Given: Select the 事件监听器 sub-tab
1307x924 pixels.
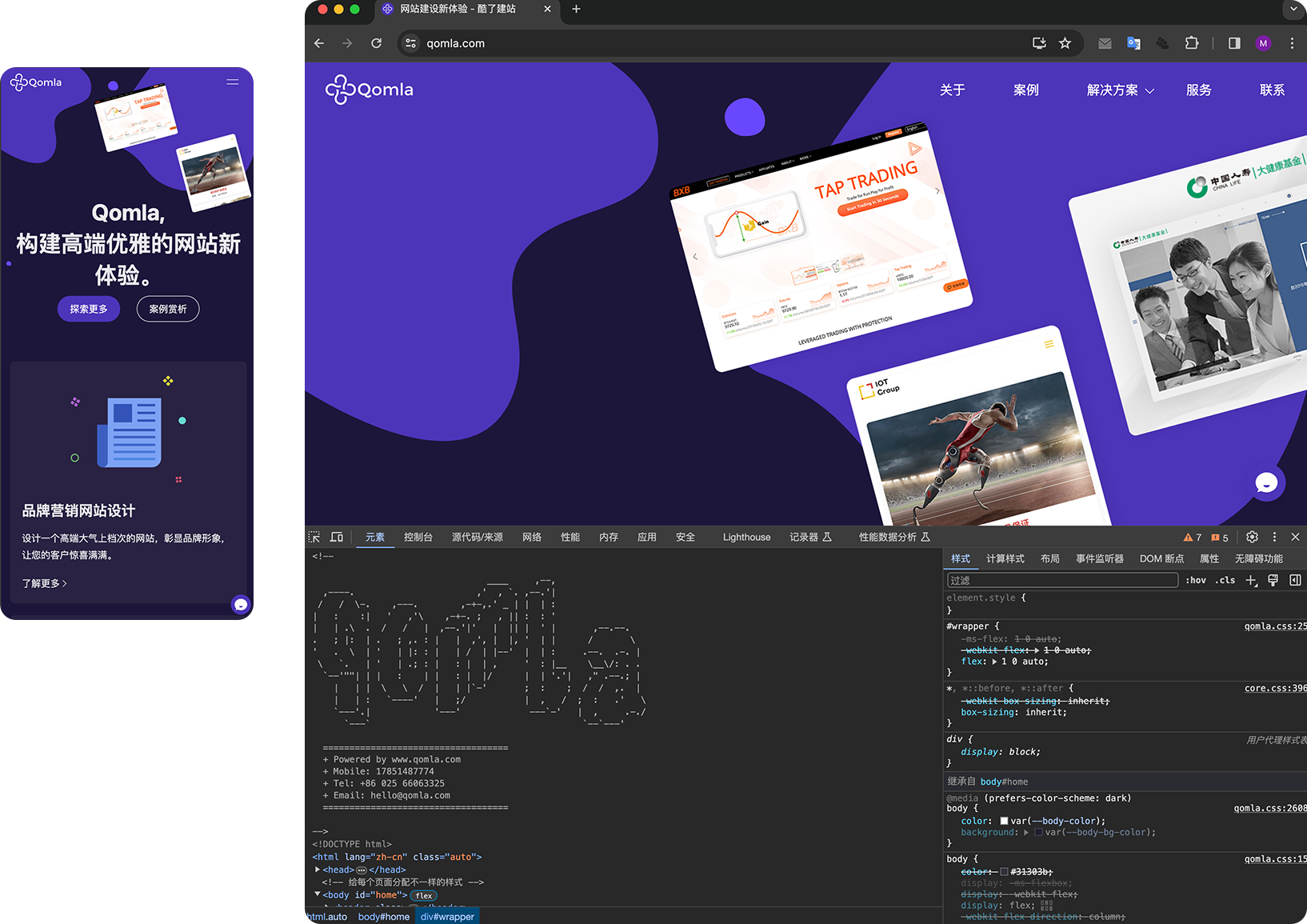Looking at the screenshot, I should pyautogui.click(x=1100, y=558).
